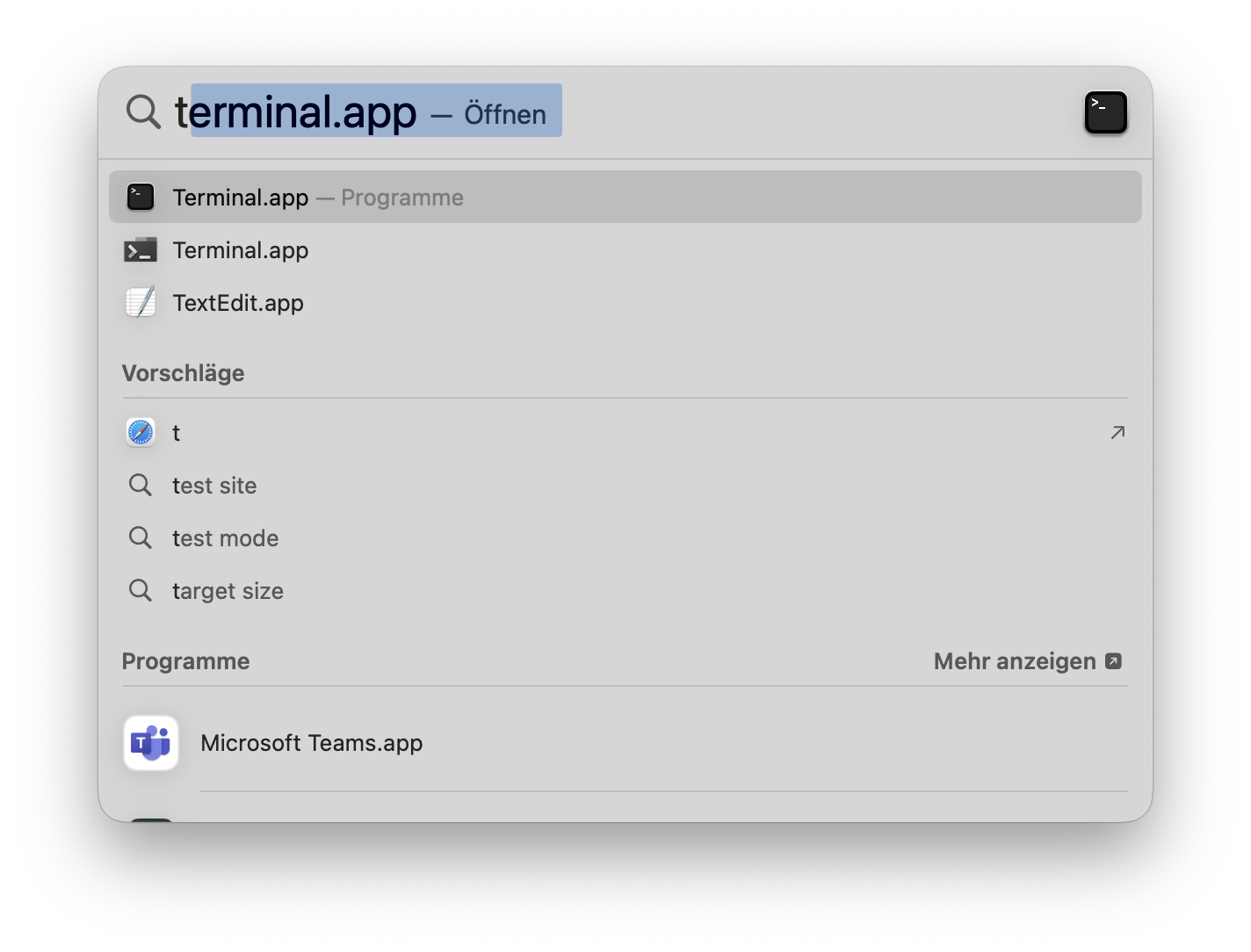
Task: Click the gray Terminal.app prompt icon
Action: [141, 250]
